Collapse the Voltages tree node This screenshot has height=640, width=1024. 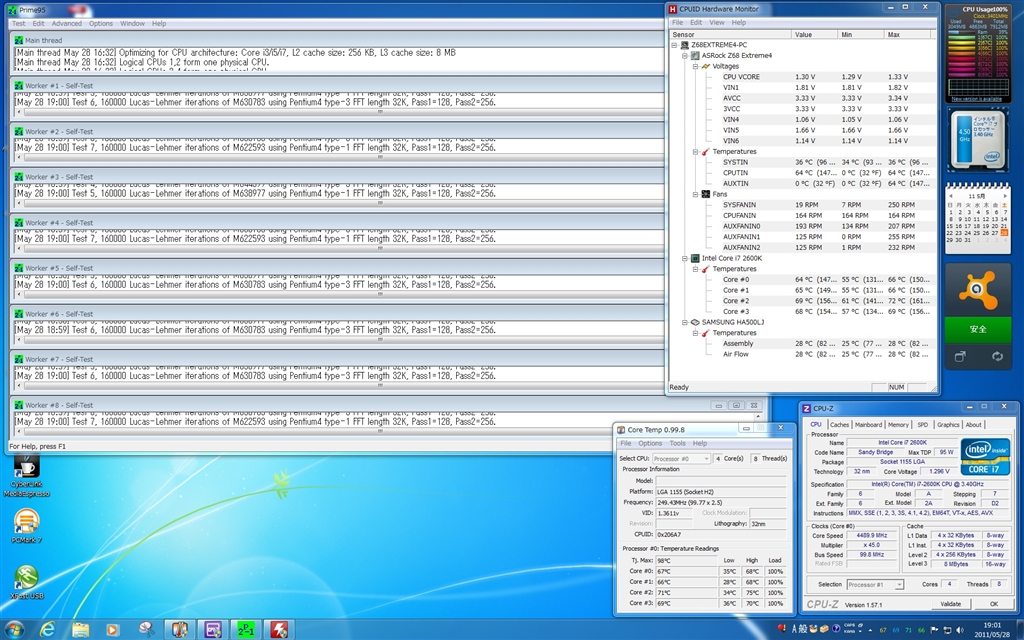coord(696,66)
